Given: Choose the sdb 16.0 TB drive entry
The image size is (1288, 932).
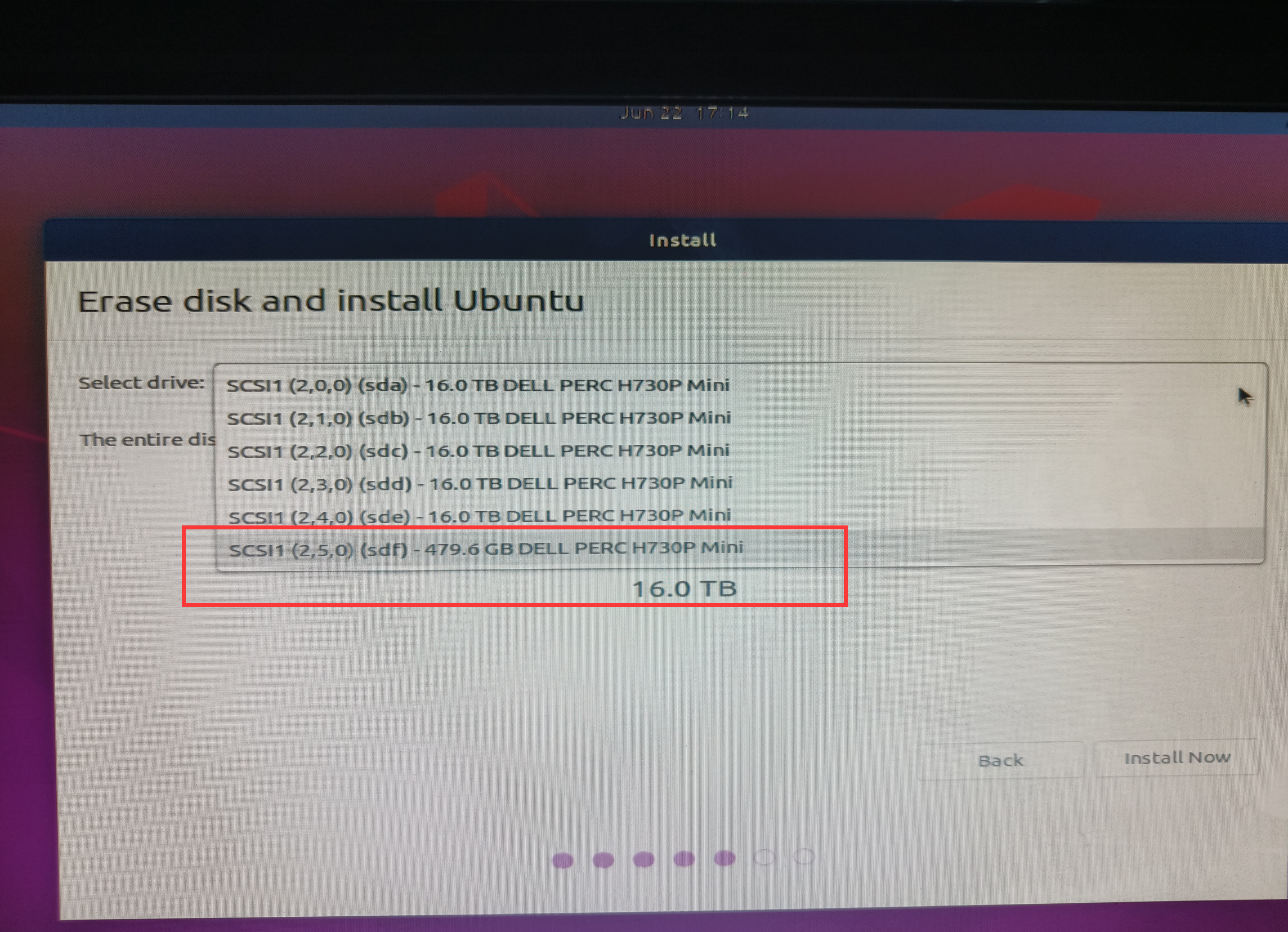Looking at the screenshot, I should (x=740, y=418).
